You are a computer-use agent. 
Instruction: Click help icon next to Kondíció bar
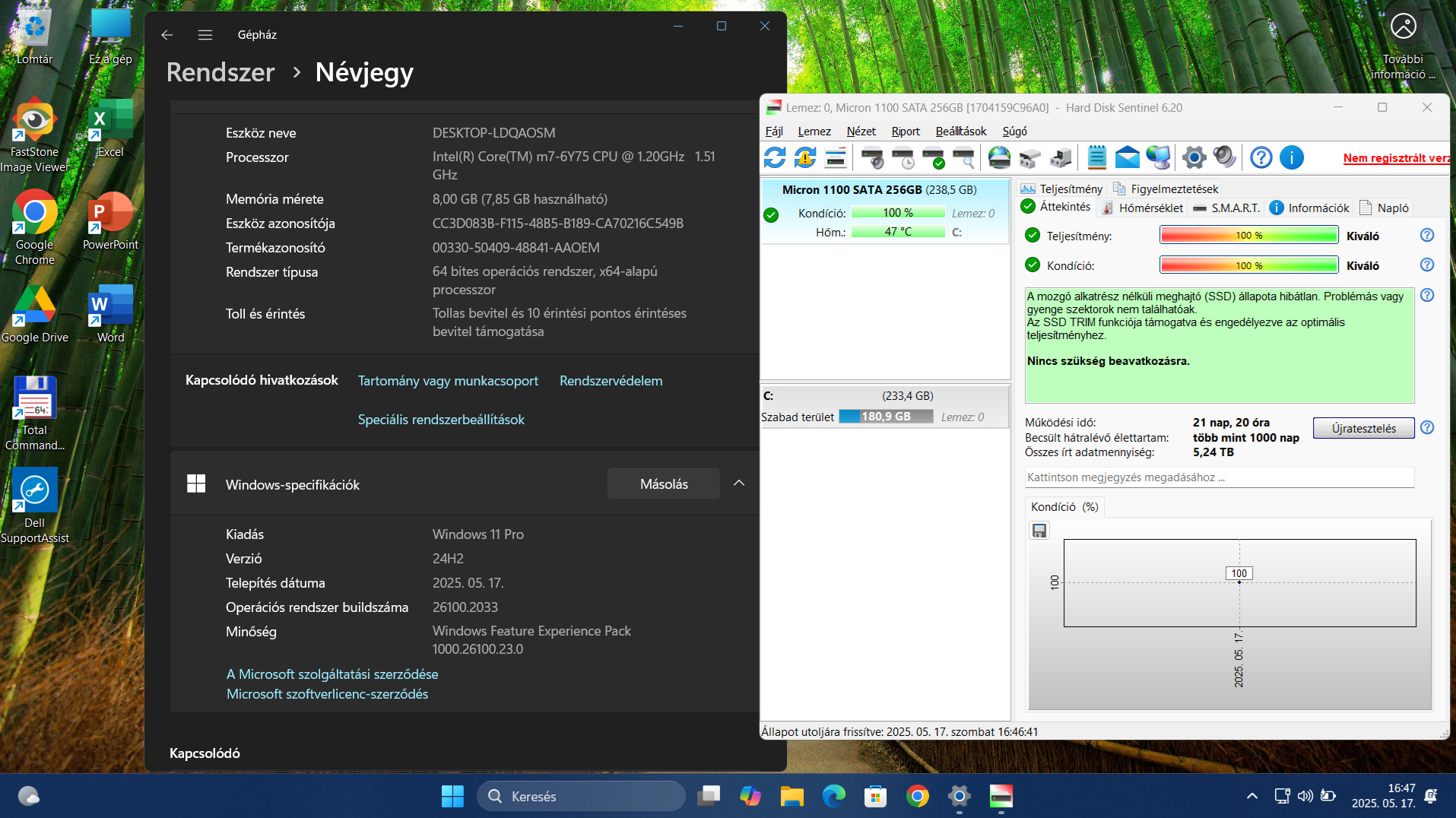[1427, 265]
